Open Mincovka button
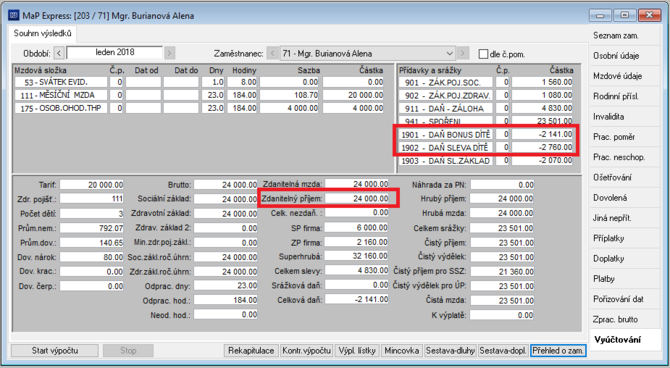Viewport: 670px width, 368px height. 402,351
